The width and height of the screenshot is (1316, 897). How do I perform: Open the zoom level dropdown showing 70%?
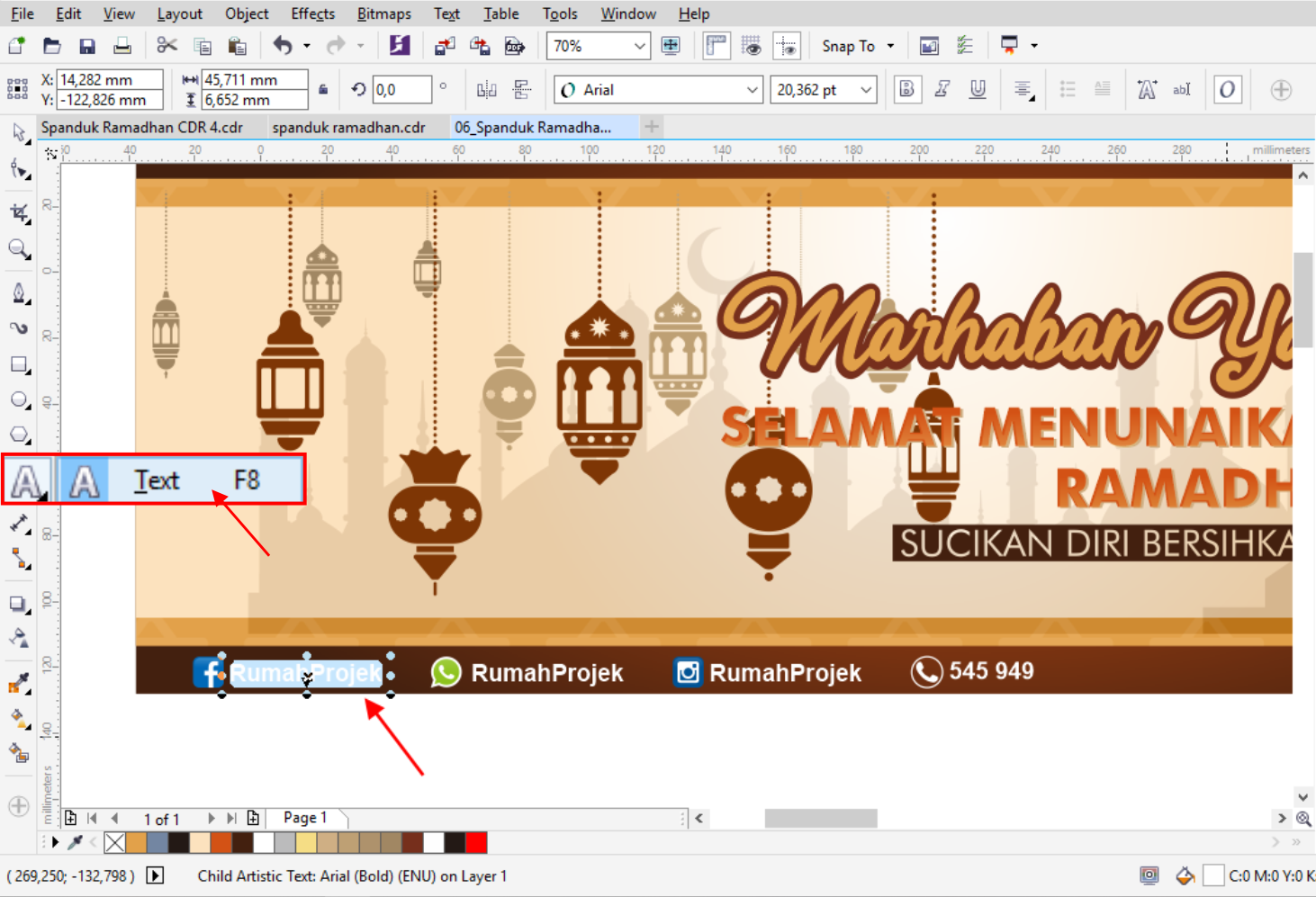pyautogui.click(x=640, y=46)
